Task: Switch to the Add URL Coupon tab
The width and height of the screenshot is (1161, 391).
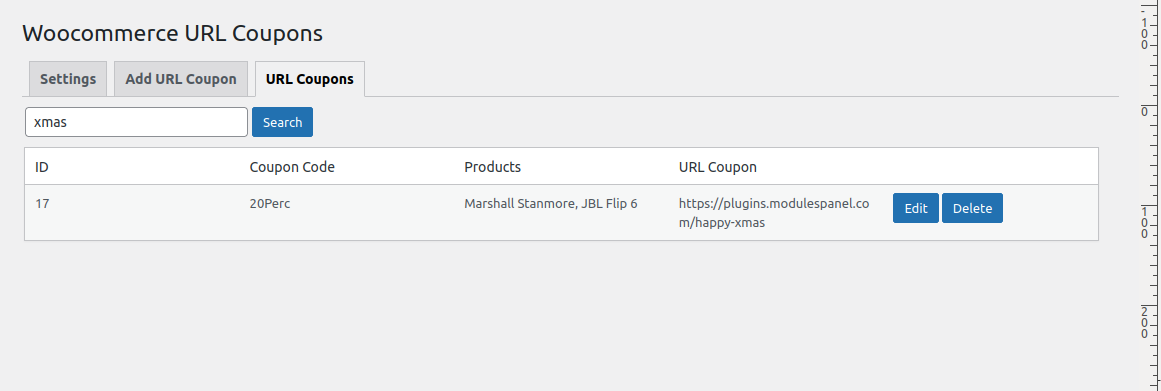Action: pos(181,79)
